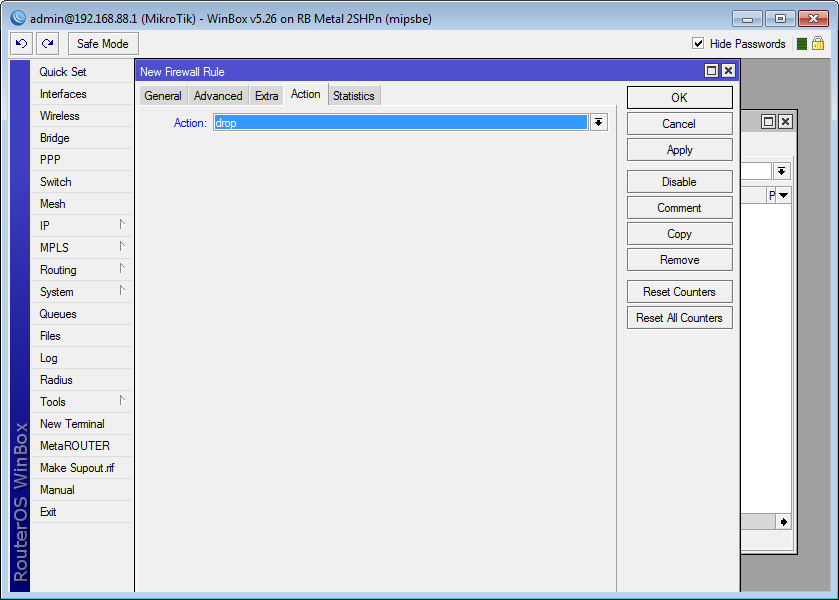Maximize the New Firewall Rule dialog

711,71
